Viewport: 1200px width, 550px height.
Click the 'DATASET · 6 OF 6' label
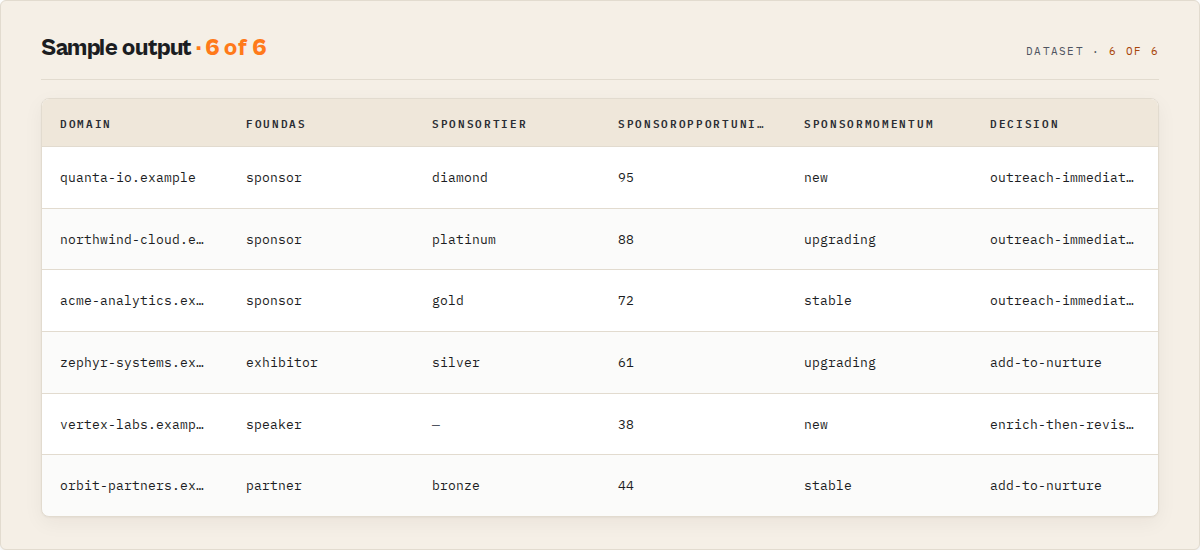1092,51
